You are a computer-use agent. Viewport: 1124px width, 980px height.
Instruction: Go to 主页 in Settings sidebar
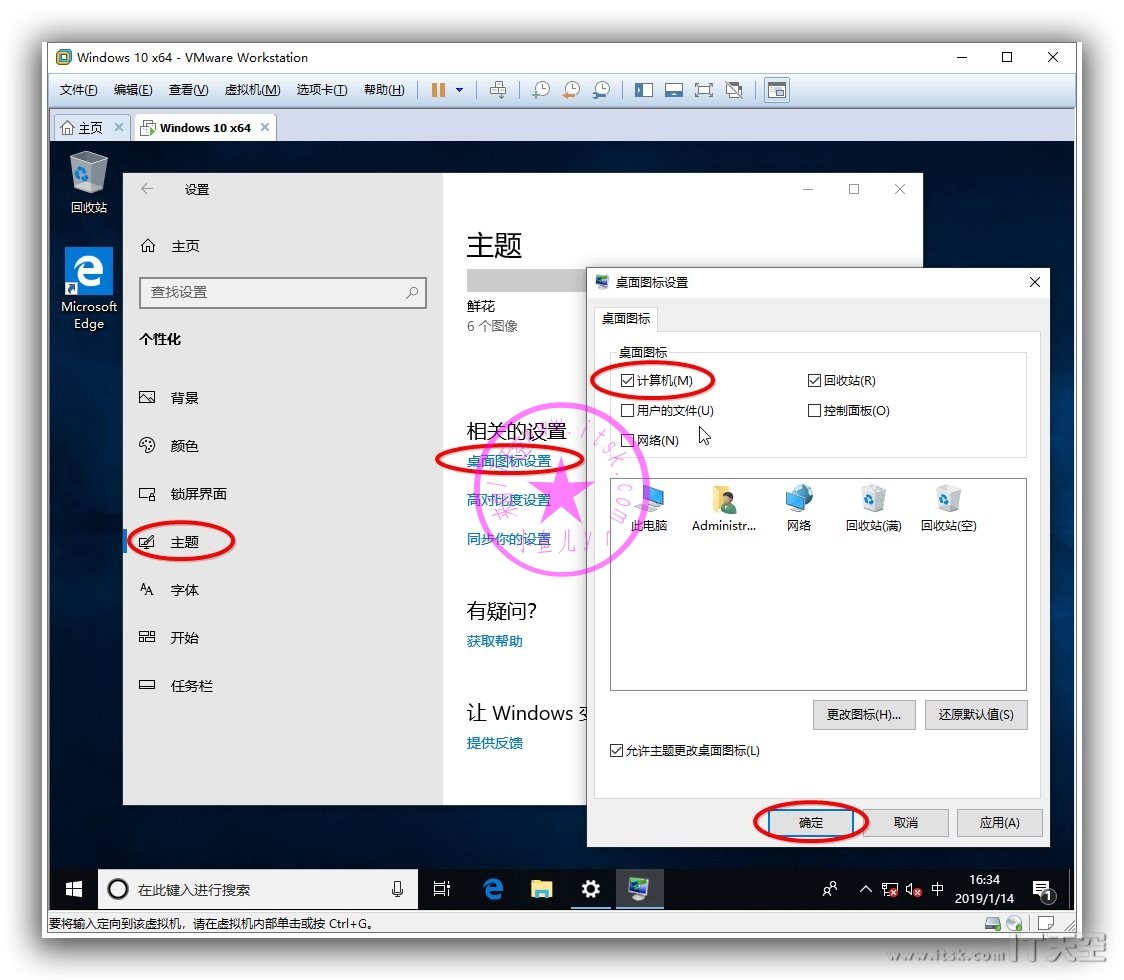(x=170, y=246)
